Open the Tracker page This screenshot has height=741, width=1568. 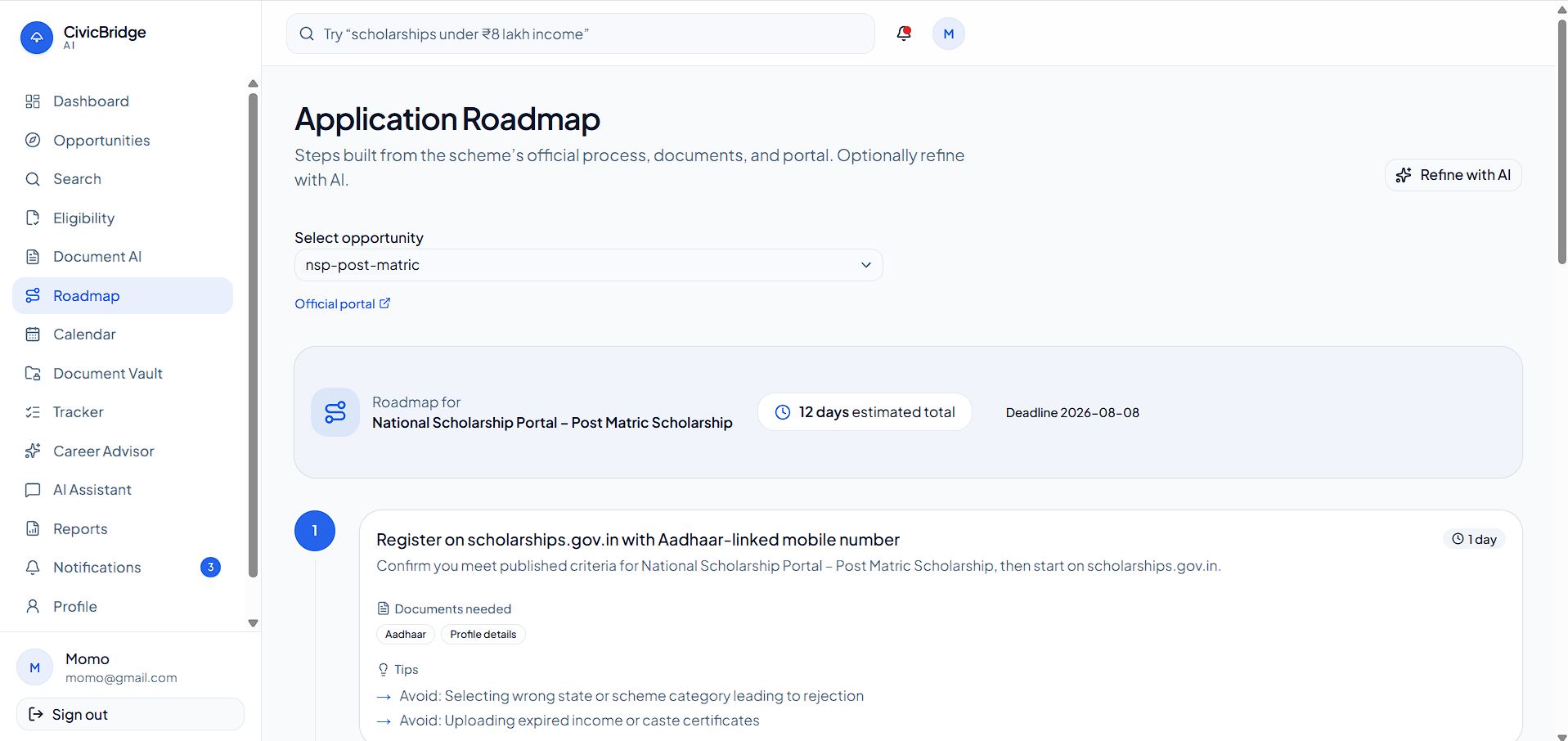[x=123, y=412]
